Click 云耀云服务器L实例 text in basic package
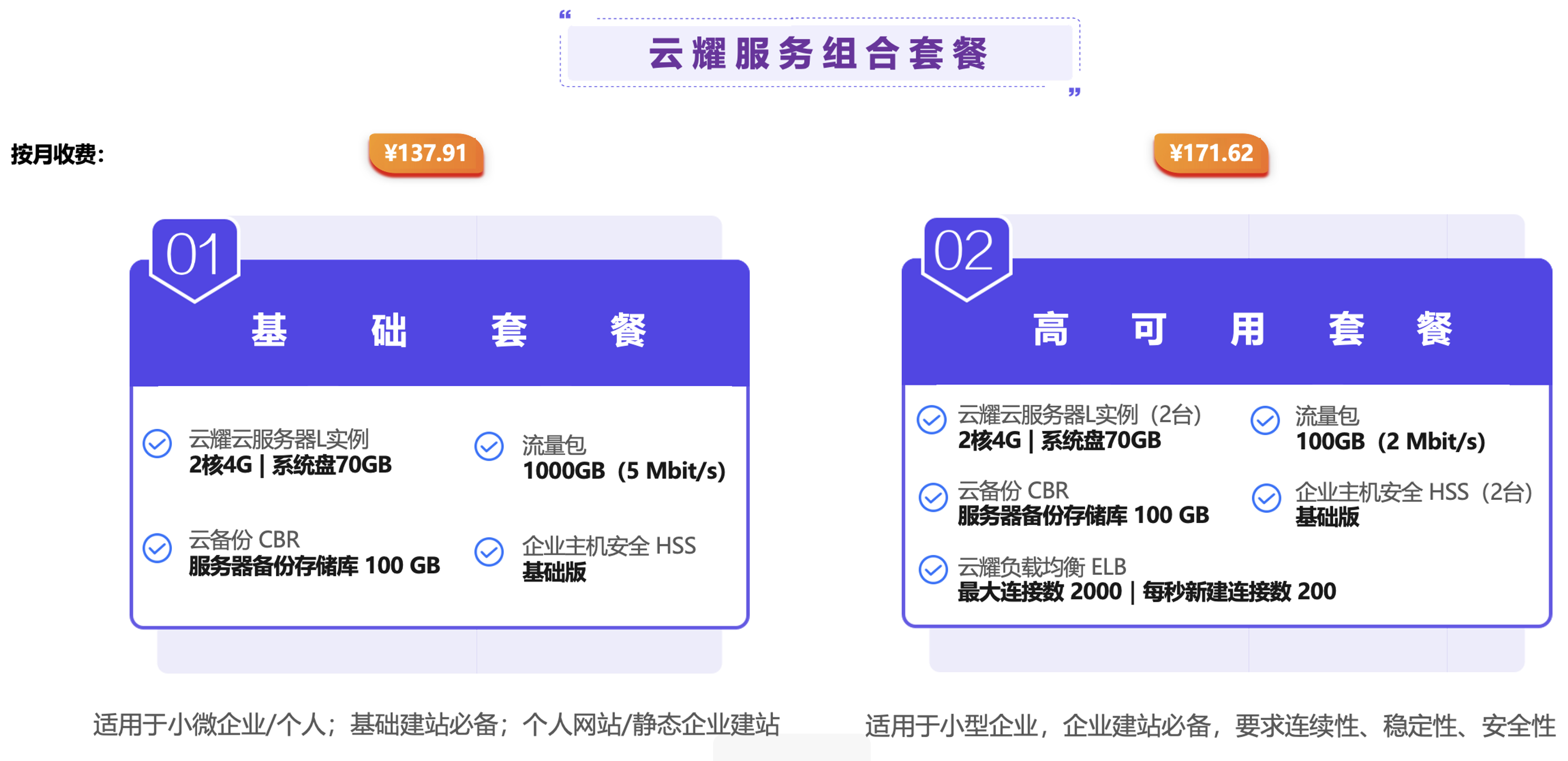1568x761 pixels. [279, 439]
